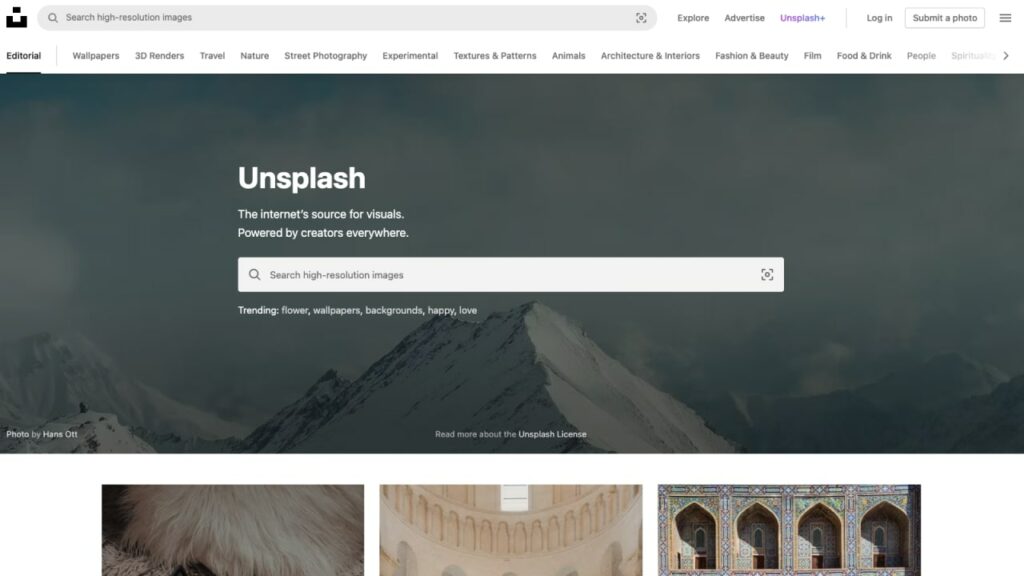
Task: Browse the Wallpapers category
Action: point(95,56)
